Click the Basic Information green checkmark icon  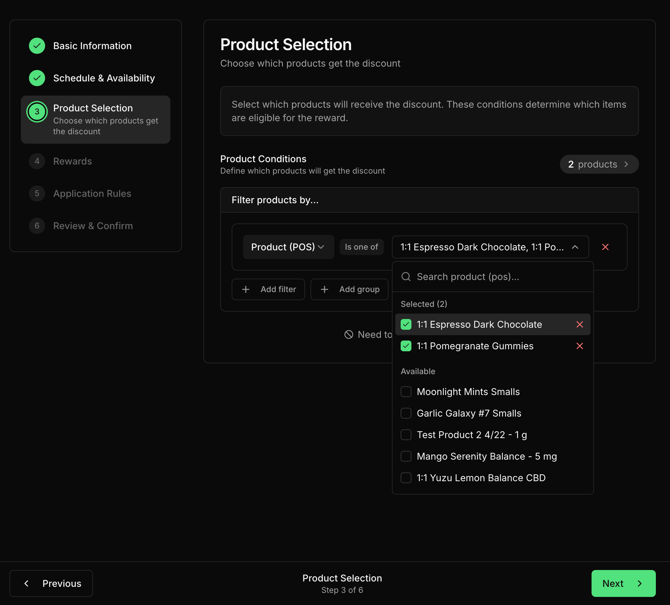(37, 46)
